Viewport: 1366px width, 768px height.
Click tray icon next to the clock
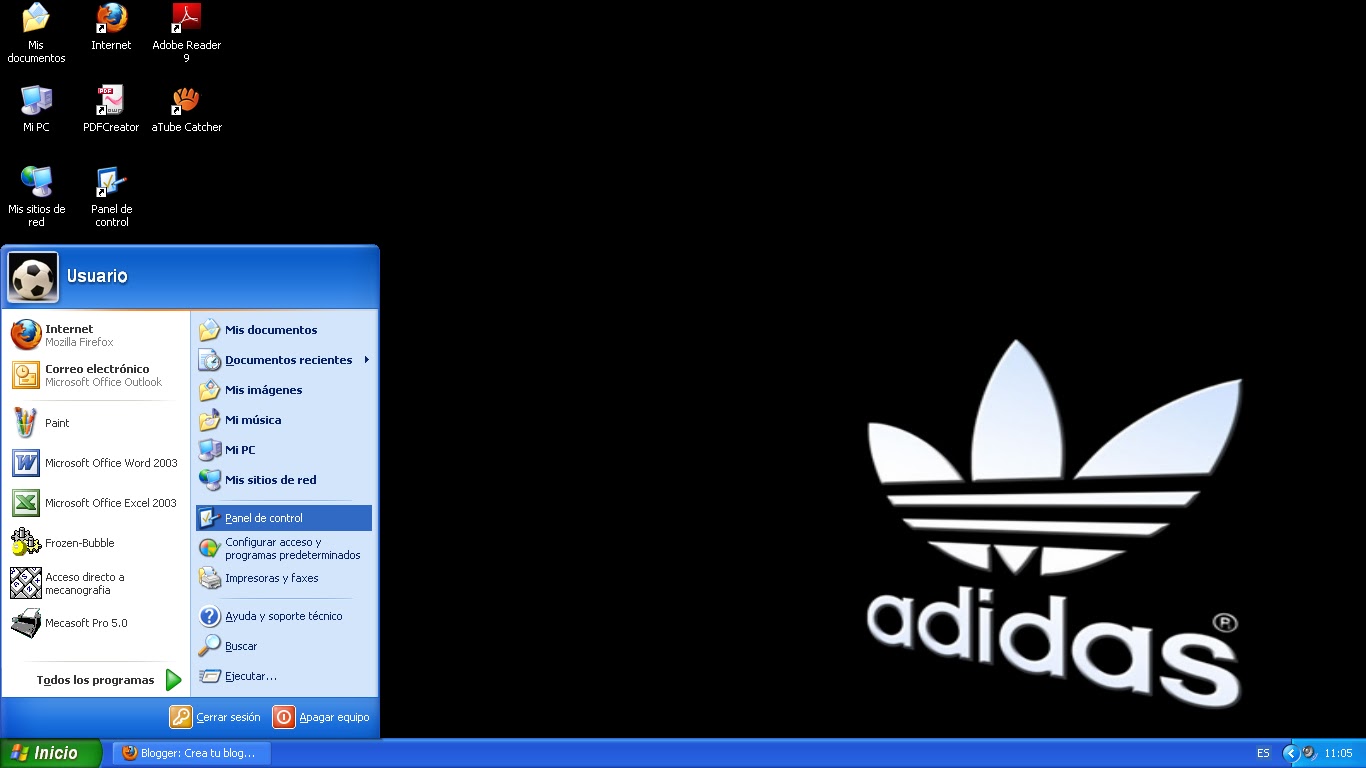click(1309, 753)
